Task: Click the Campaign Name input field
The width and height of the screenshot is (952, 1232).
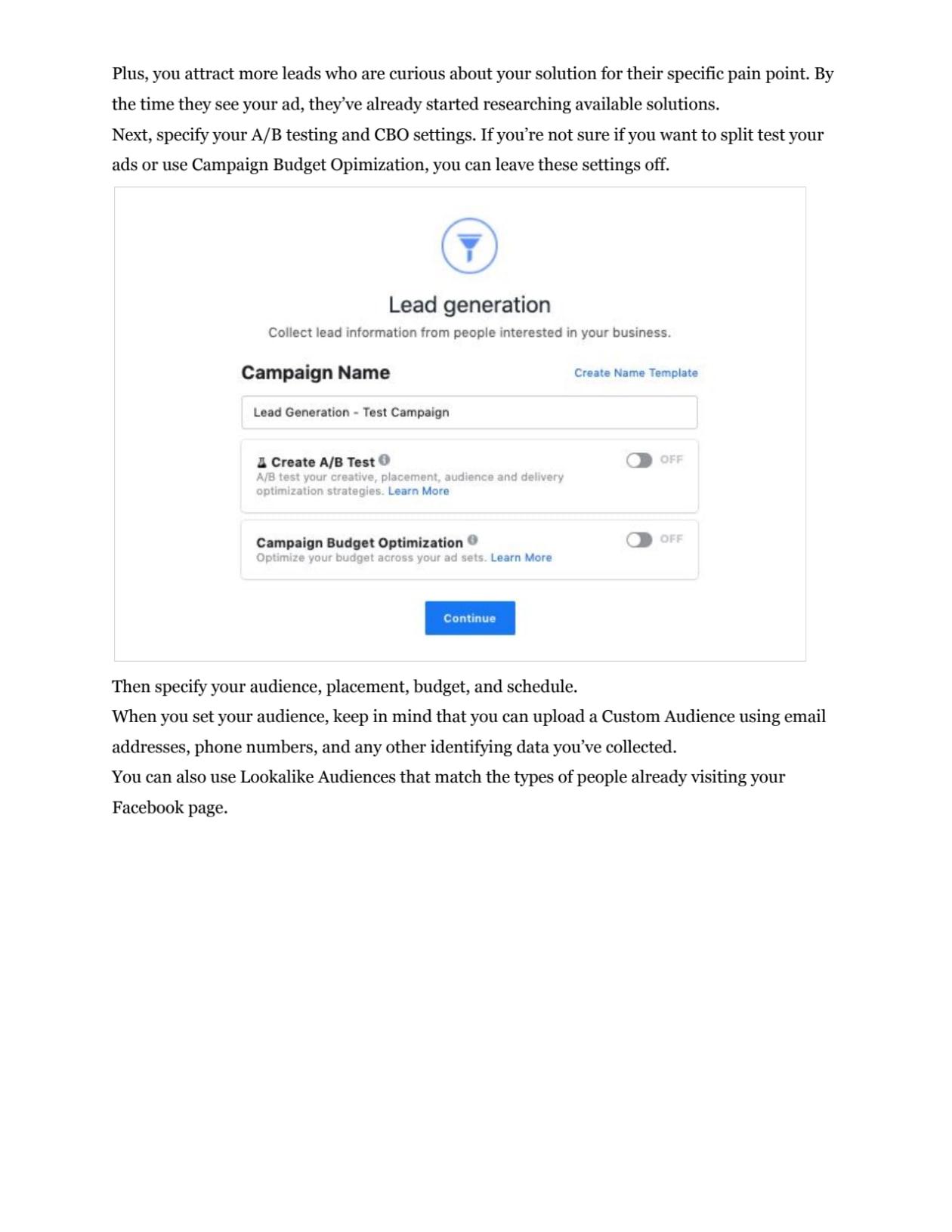Action: point(469,412)
